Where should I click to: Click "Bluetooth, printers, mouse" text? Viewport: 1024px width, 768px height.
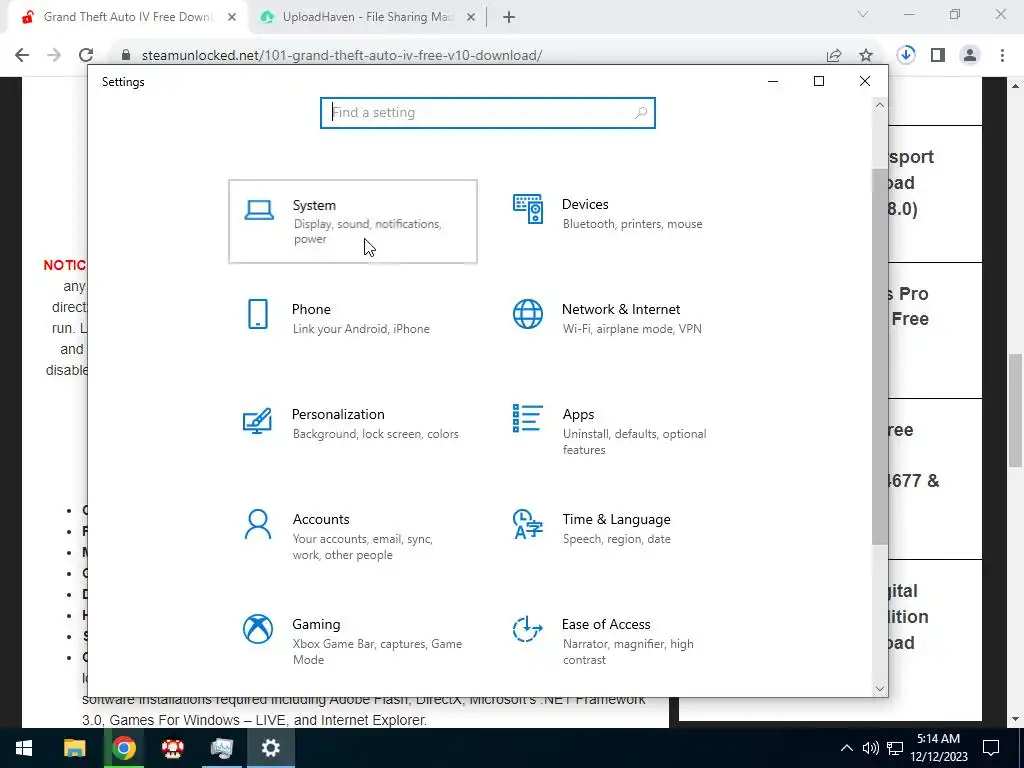(x=632, y=224)
